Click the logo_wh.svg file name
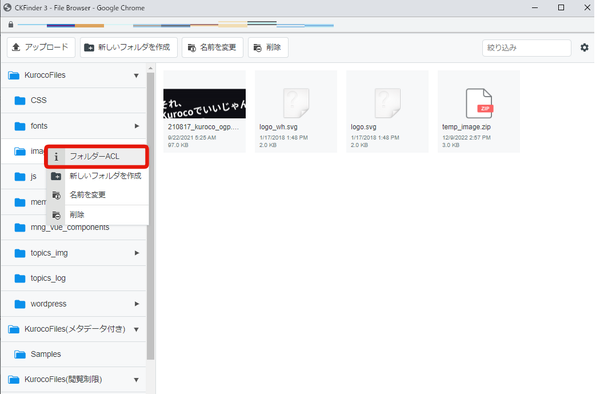Viewport: 600px width, 394px height. tap(278, 127)
